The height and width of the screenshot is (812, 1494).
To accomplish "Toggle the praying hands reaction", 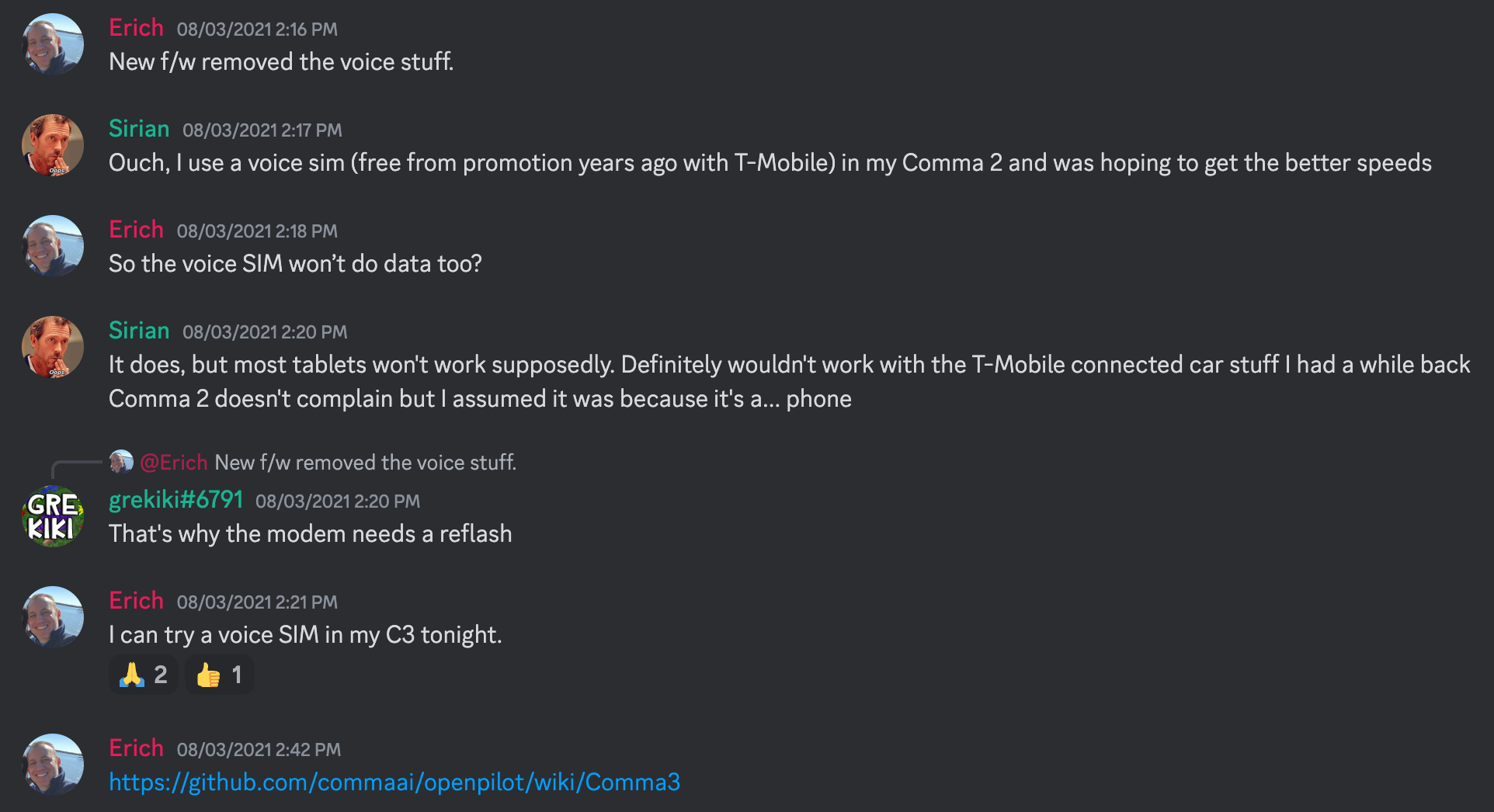I will 144,675.
